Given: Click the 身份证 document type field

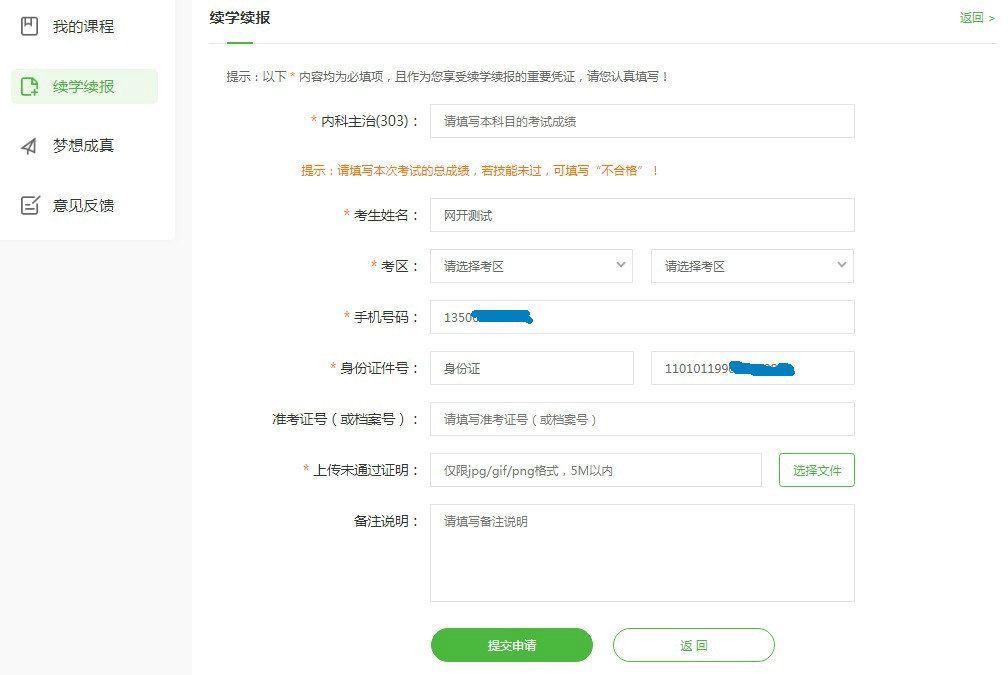Looking at the screenshot, I should tap(531, 368).
